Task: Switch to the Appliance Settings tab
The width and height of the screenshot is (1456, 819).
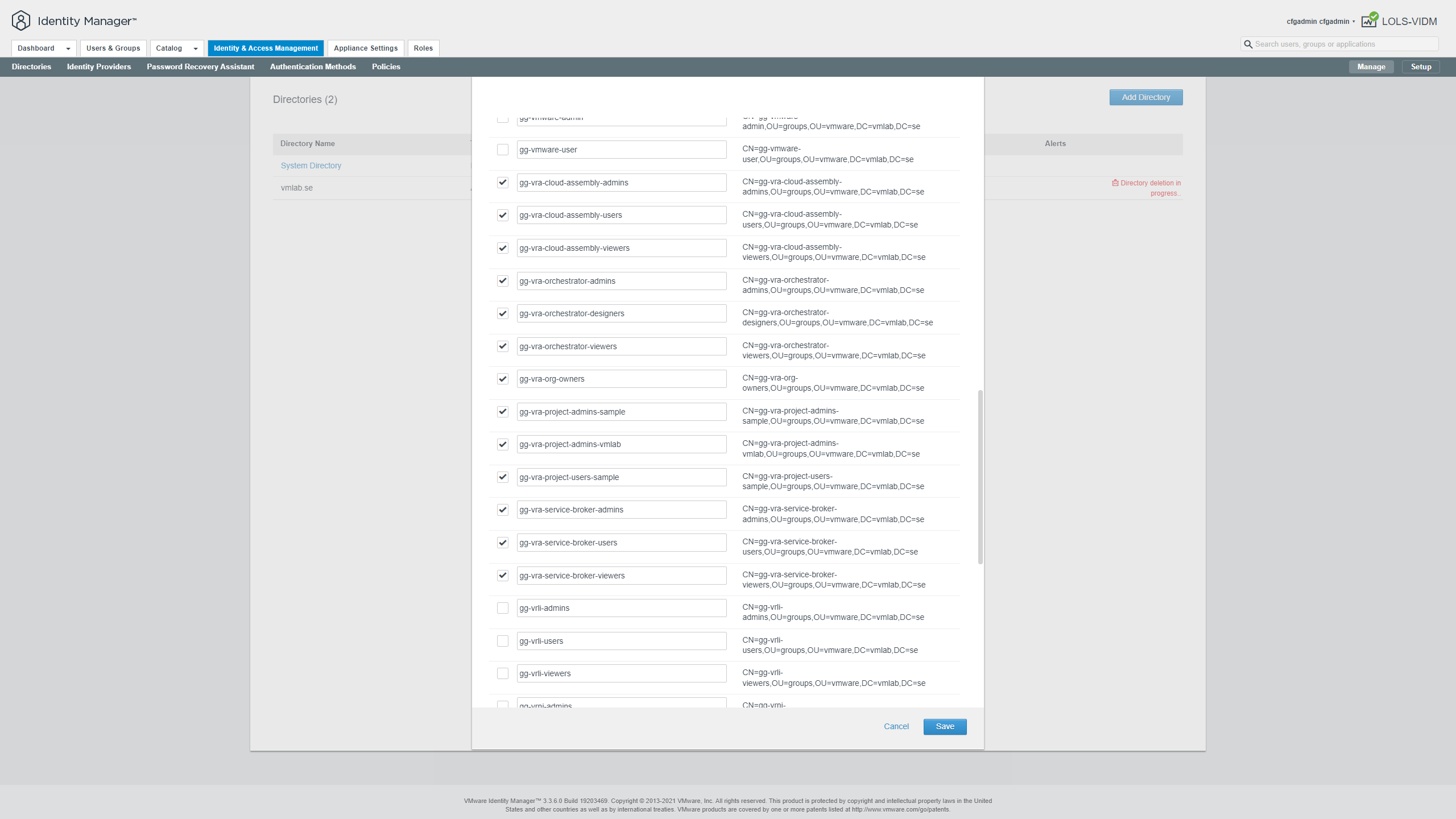Action: (x=366, y=48)
